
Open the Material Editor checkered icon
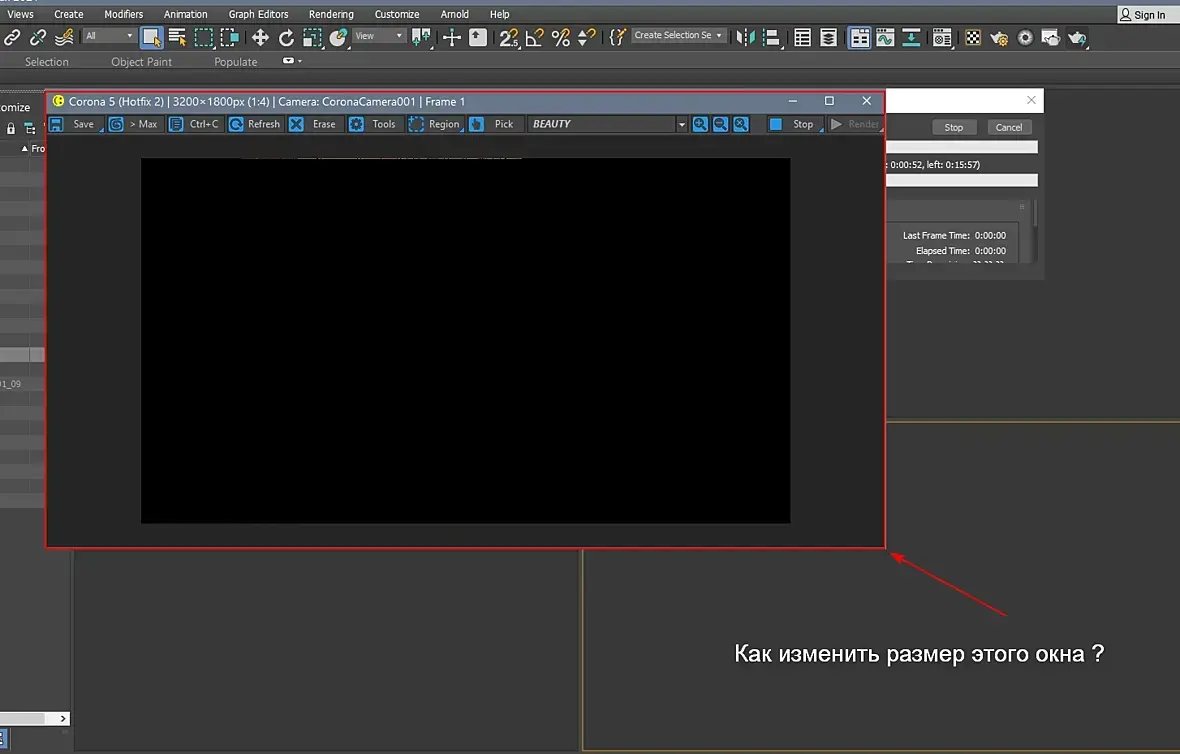[973, 37]
